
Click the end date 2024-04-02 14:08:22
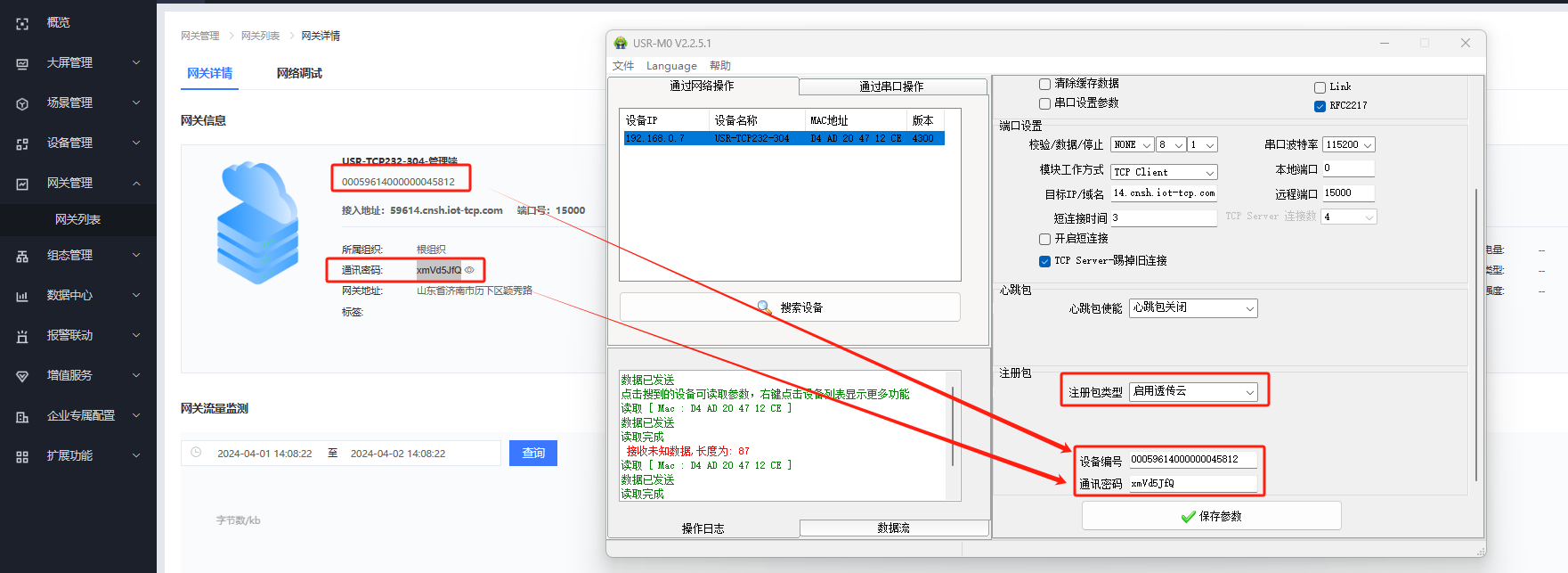(398, 454)
